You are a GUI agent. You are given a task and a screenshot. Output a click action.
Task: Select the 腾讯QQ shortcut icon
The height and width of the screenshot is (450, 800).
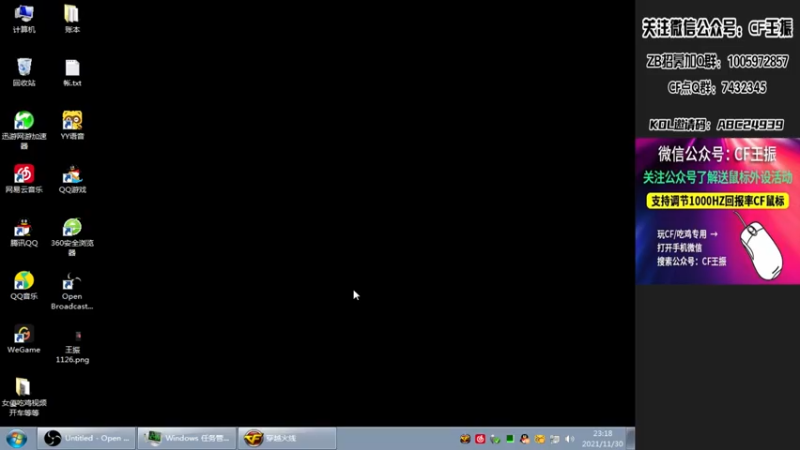[24, 232]
